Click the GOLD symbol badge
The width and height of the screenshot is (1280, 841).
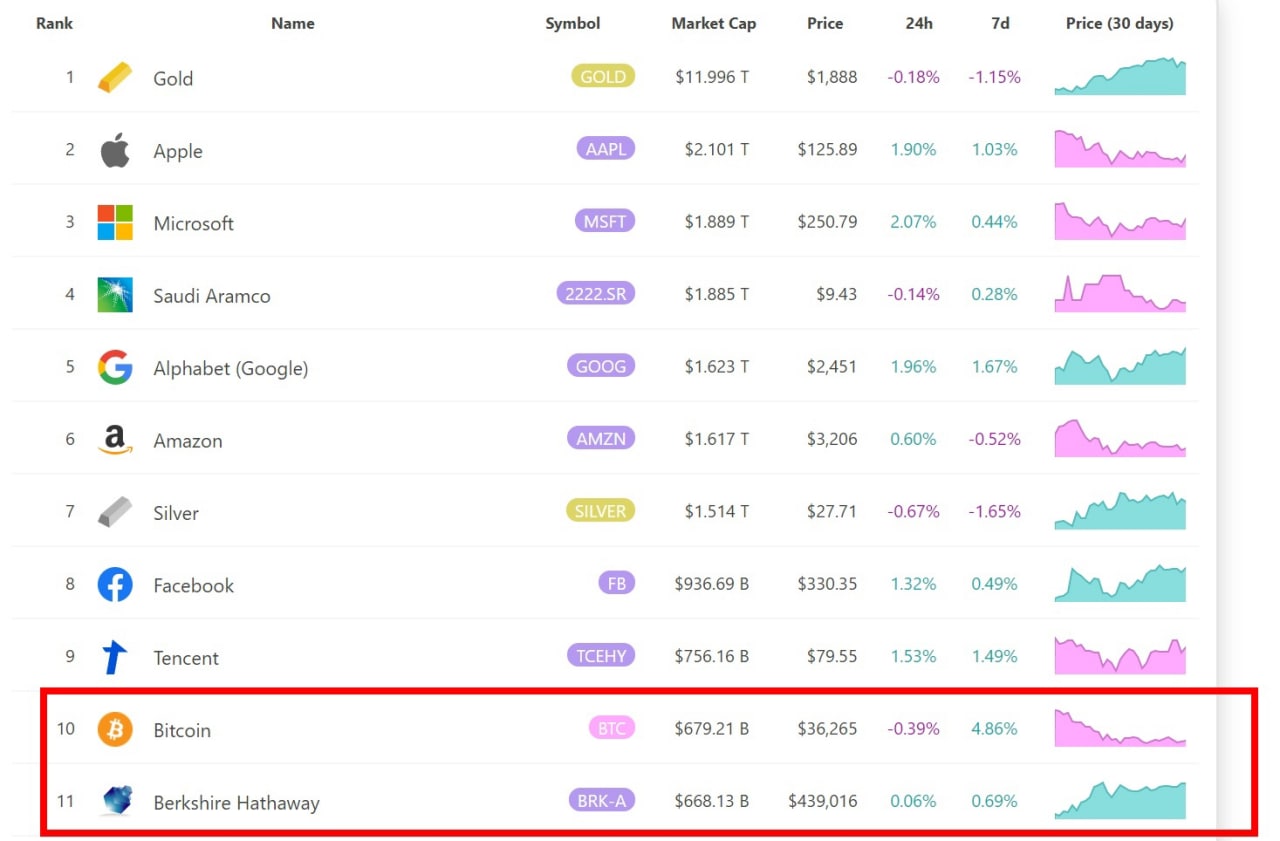(603, 76)
